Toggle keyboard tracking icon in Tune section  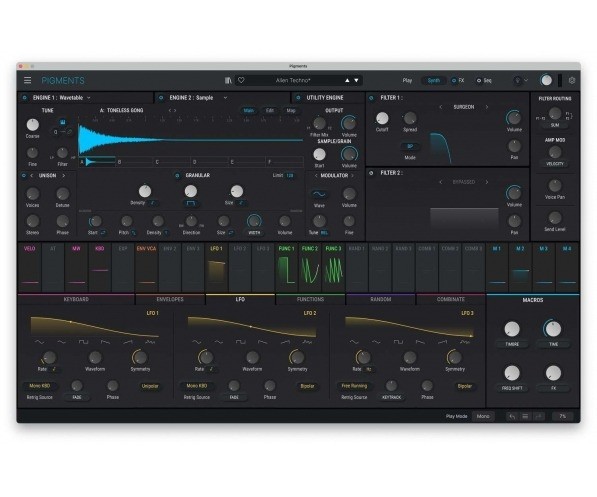pyautogui.click(x=63, y=122)
